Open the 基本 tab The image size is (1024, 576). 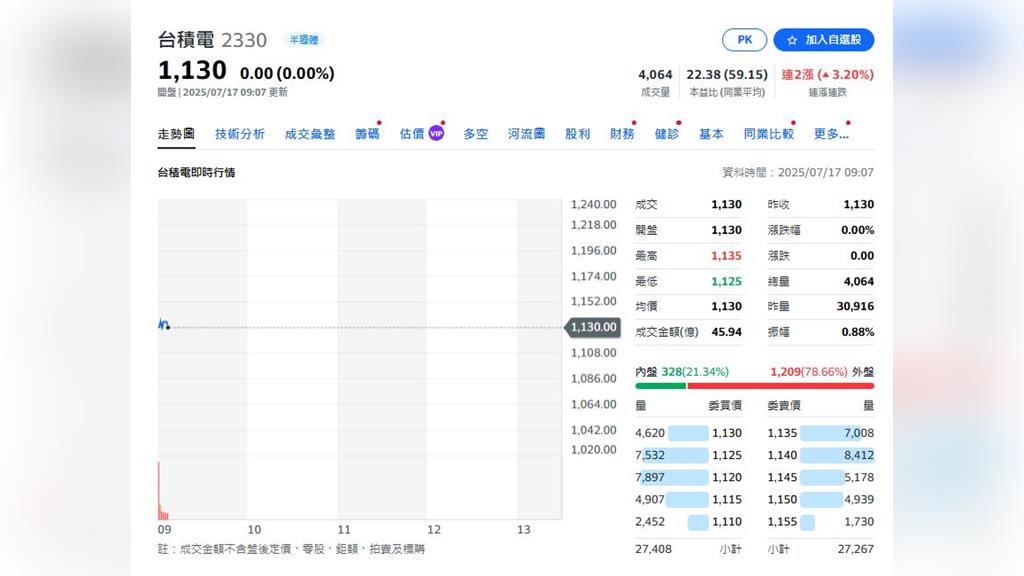pos(711,134)
